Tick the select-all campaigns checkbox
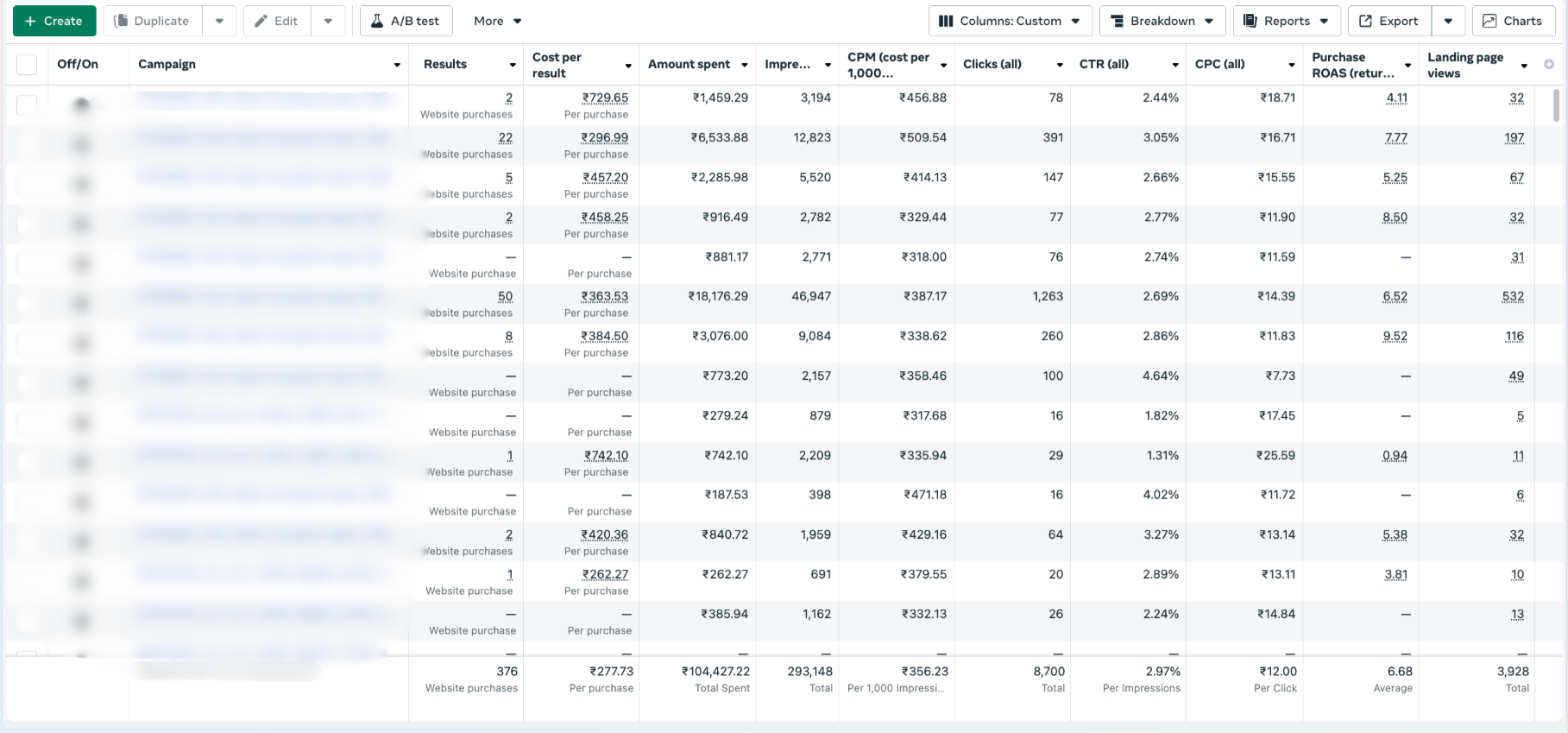The width and height of the screenshot is (1568, 733). pos(27,65)
